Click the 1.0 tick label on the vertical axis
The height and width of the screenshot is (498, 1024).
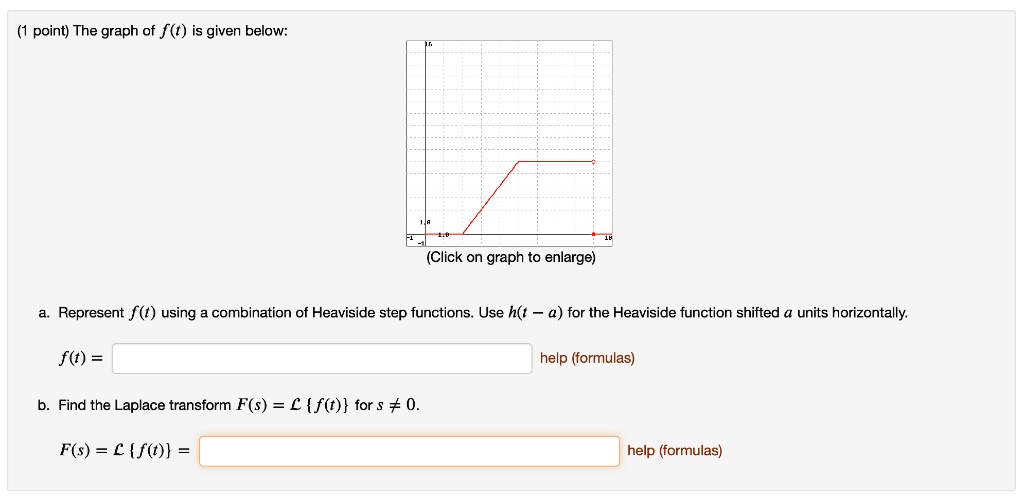click(425, 223)
